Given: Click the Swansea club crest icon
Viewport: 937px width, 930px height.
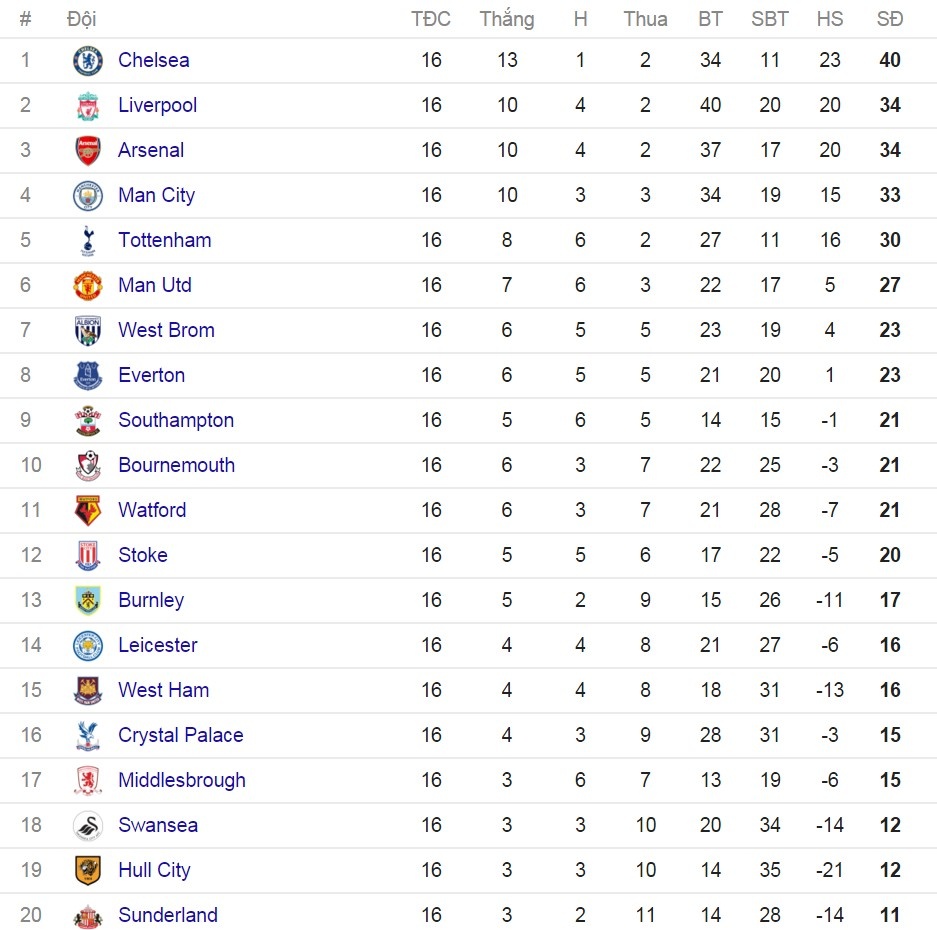Looking at the screenshot, I should pyautogui.click(x=88, y=826).
